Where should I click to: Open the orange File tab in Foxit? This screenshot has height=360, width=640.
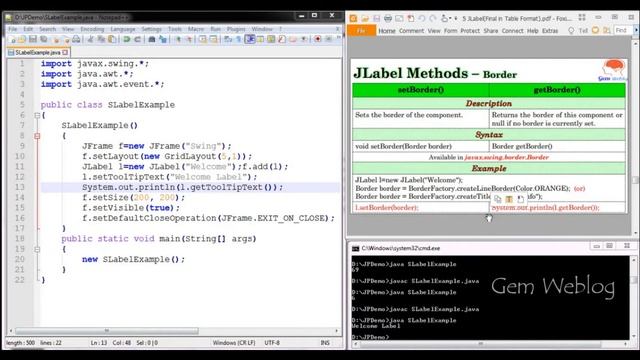coord(361,31)
